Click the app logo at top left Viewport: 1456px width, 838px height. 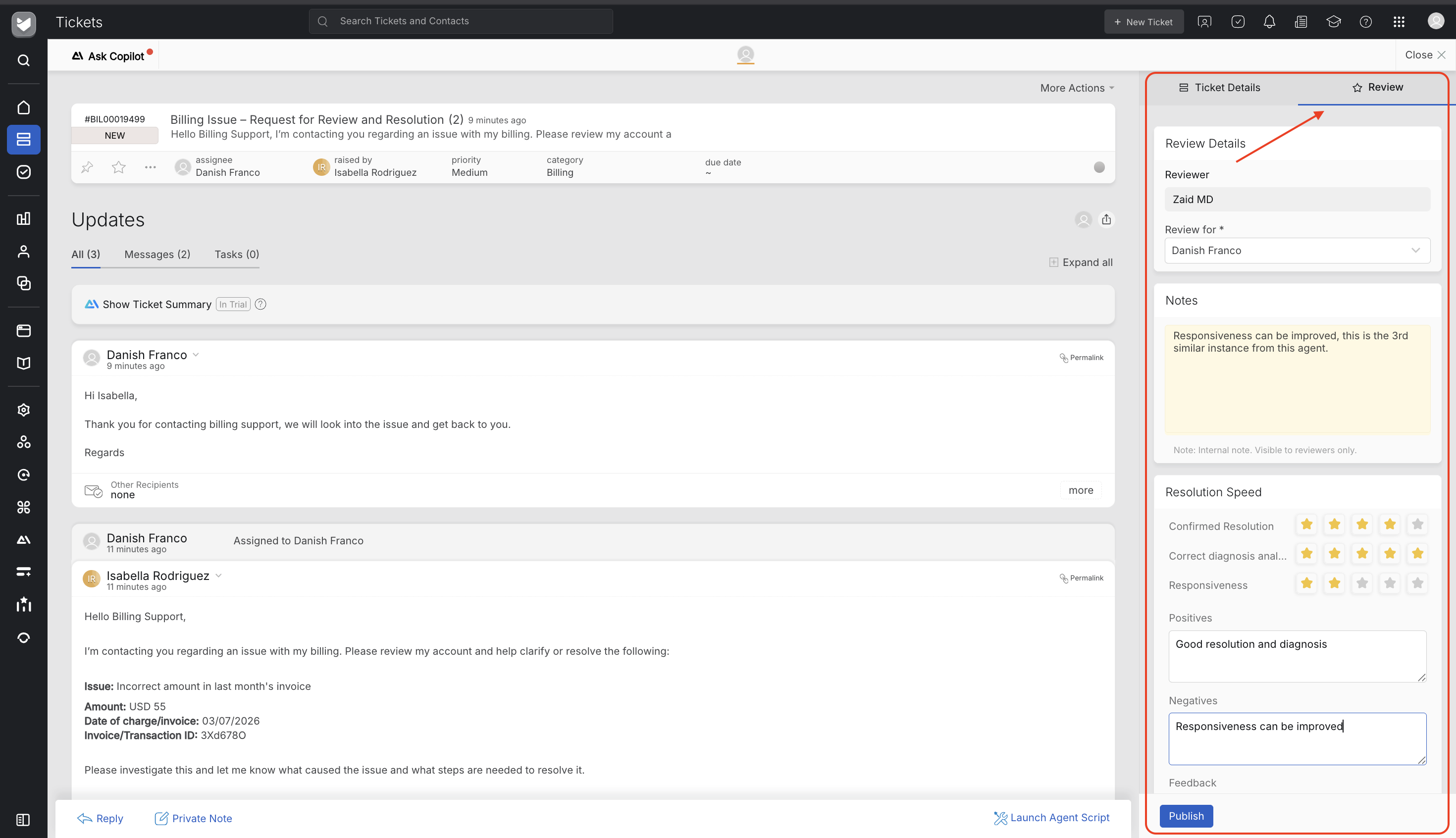tap(24, 24)
